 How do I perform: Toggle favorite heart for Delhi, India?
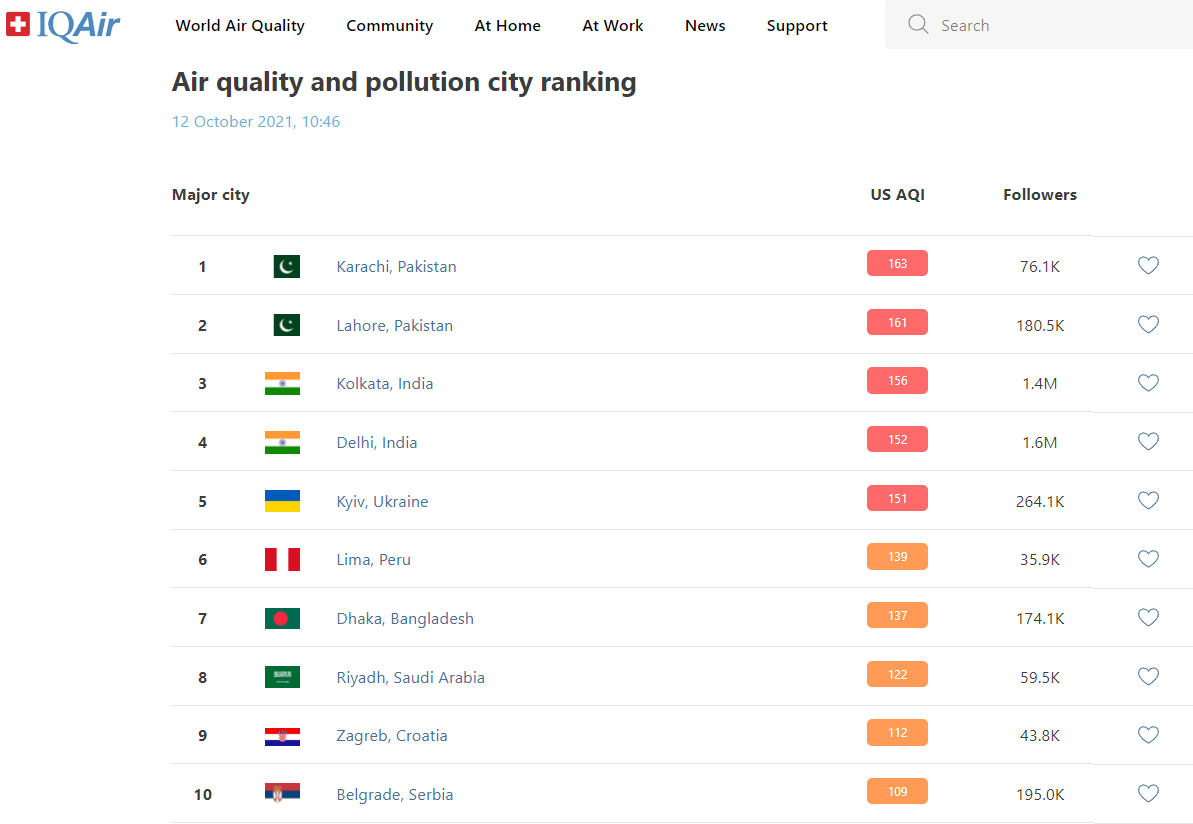[x=1148, y=441]
